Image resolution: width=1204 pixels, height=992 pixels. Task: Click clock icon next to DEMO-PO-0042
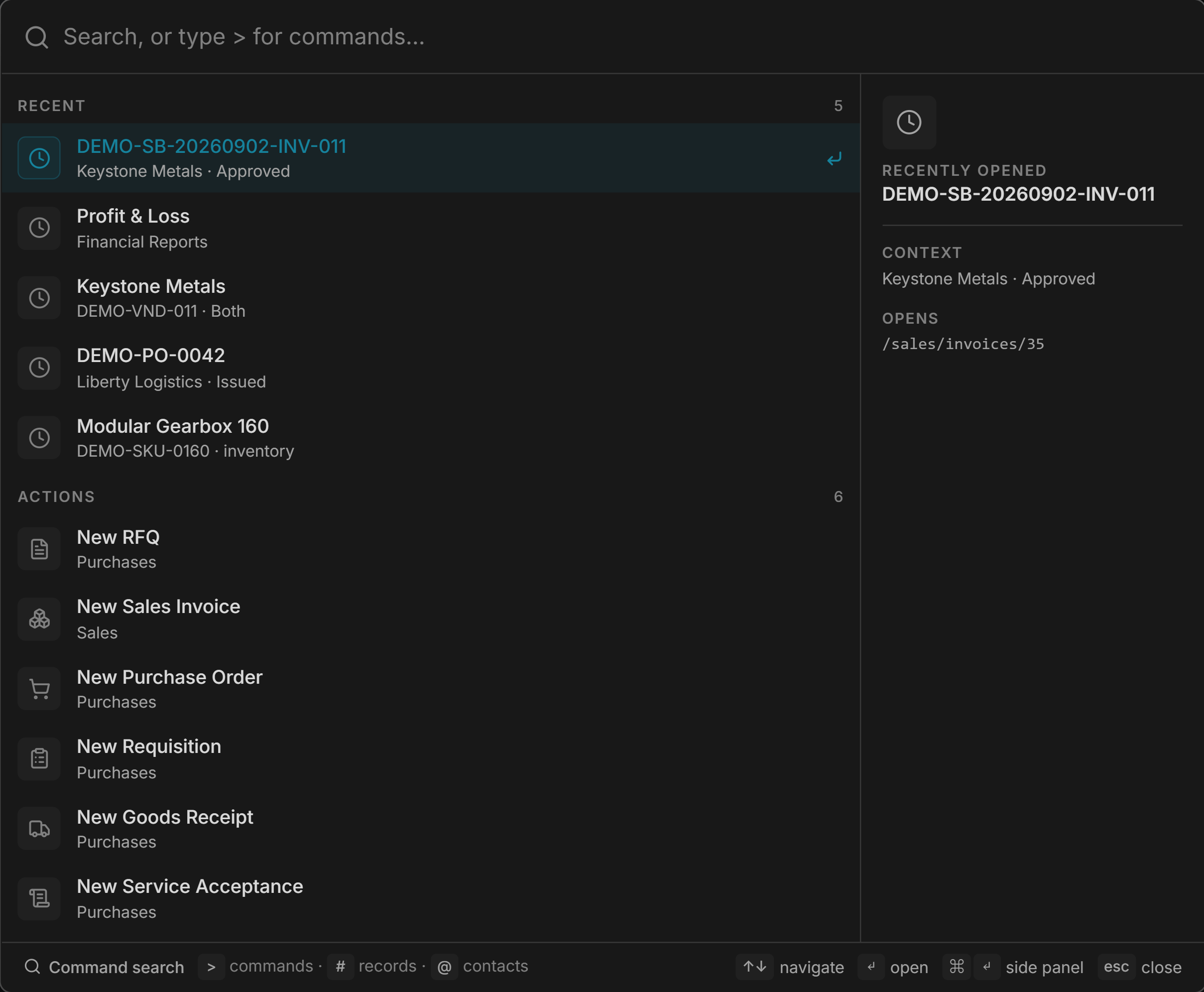(39, 368)
